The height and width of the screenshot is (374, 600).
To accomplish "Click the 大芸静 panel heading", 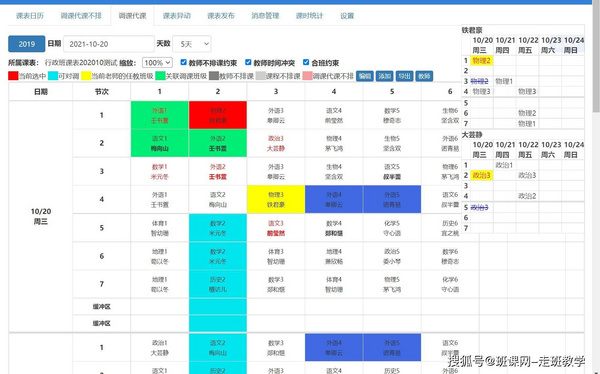I will tap(472, 135).
